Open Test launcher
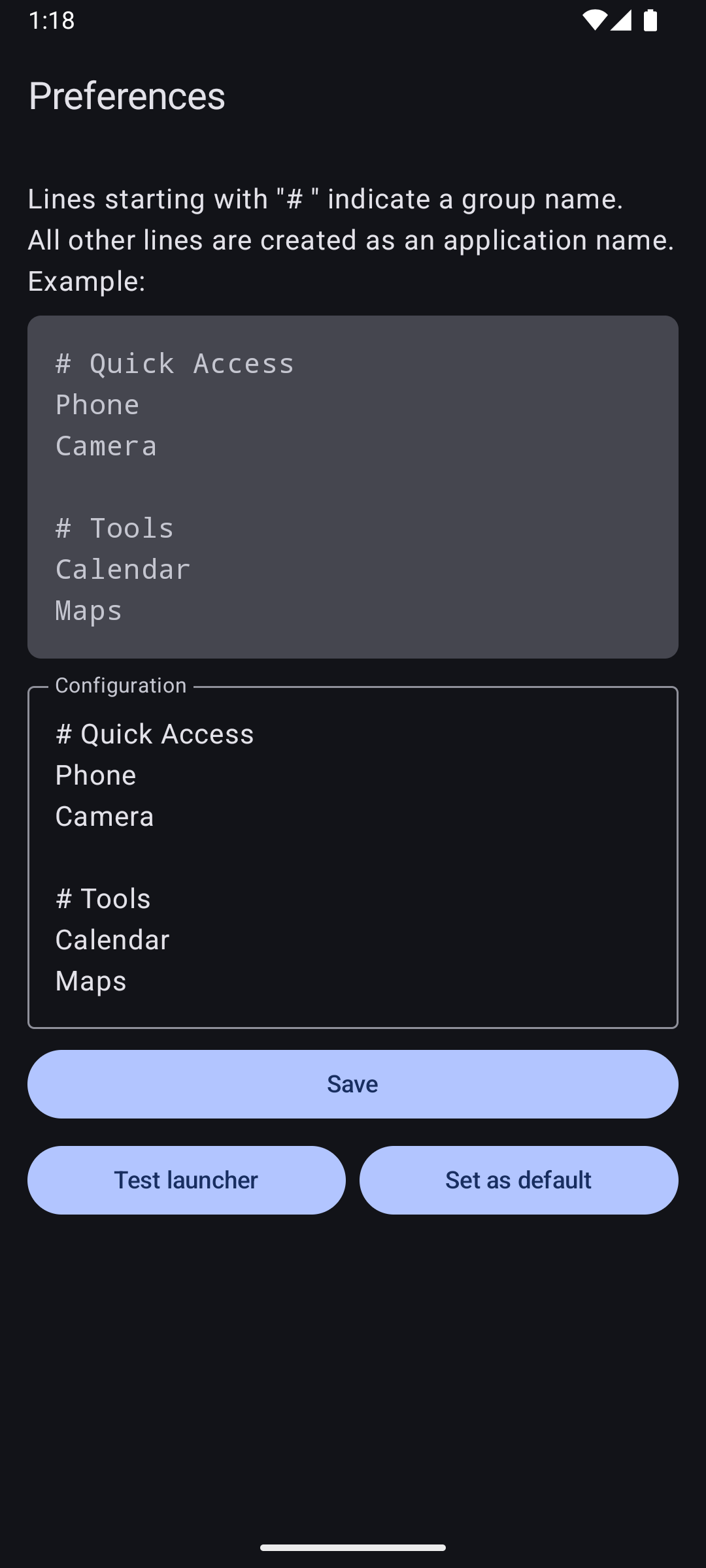The height and width of the screenshot is (1568, 706). point(186,1180)
